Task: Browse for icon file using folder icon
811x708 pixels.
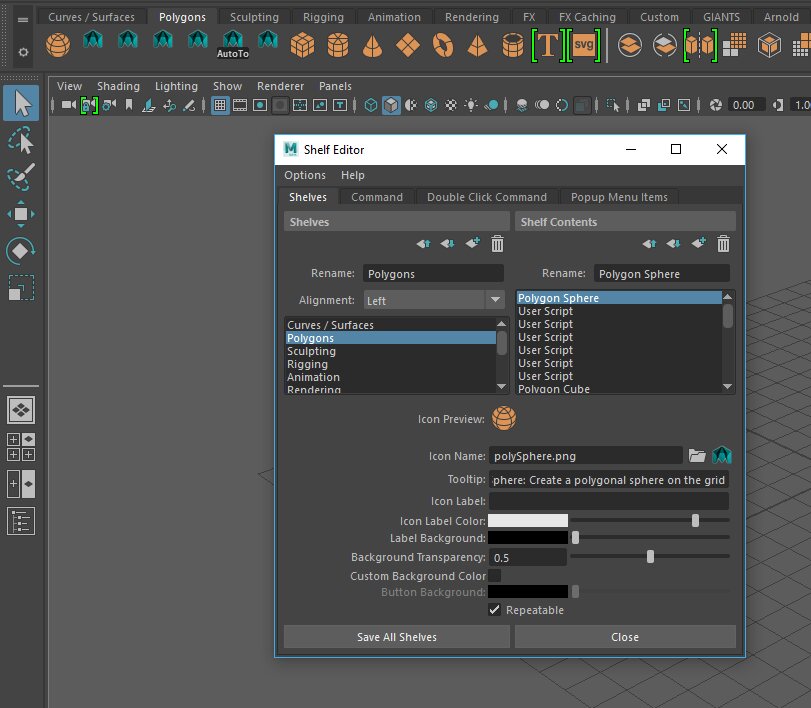Action: [697, 456]
